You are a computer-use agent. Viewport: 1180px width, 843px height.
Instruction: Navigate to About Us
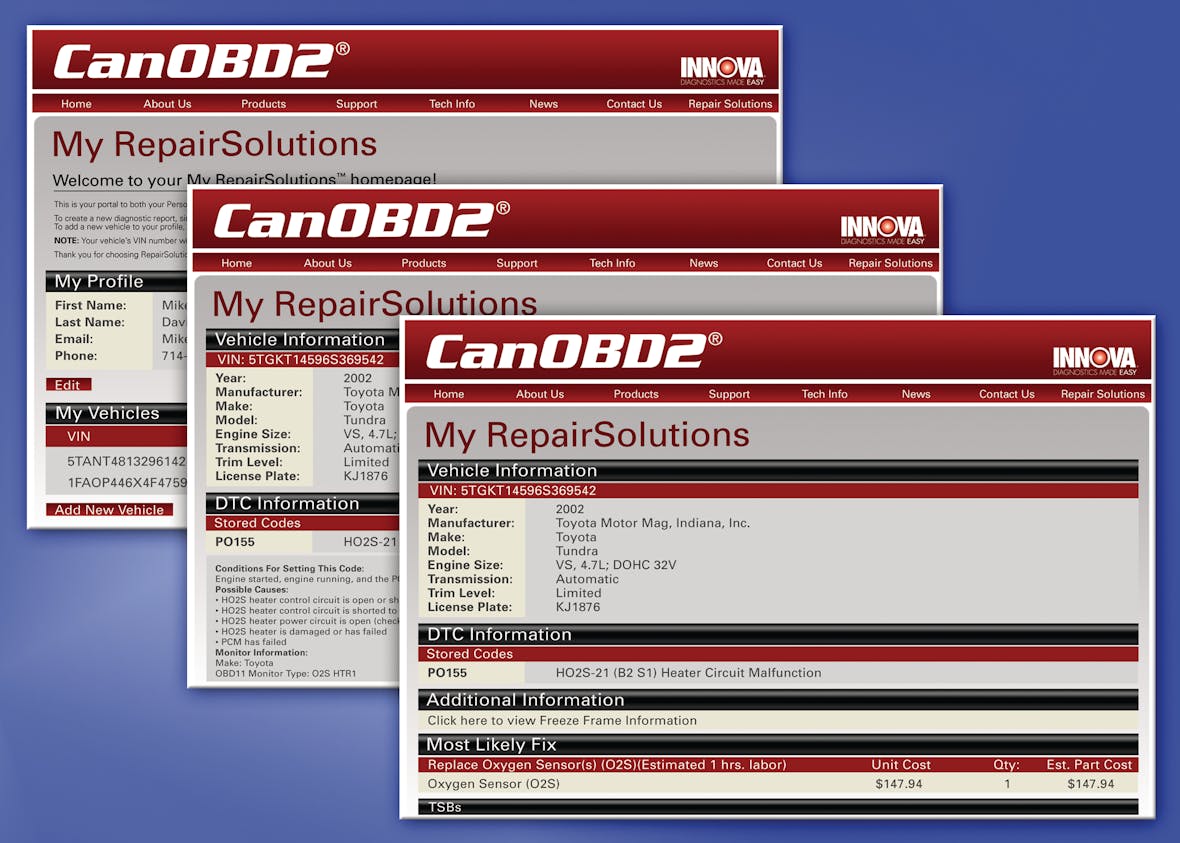click(539, 394)
